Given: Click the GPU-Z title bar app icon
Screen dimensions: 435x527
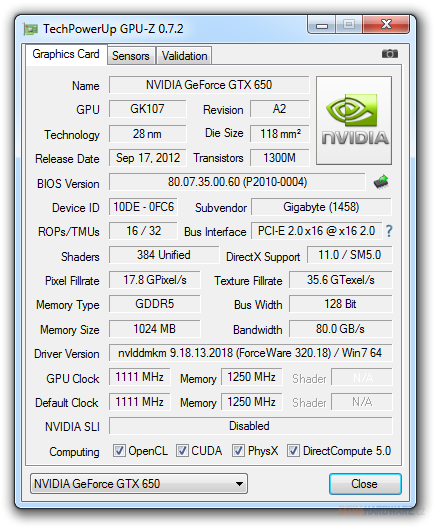Looking at the screenshot, I should click(x=31, y=29).
